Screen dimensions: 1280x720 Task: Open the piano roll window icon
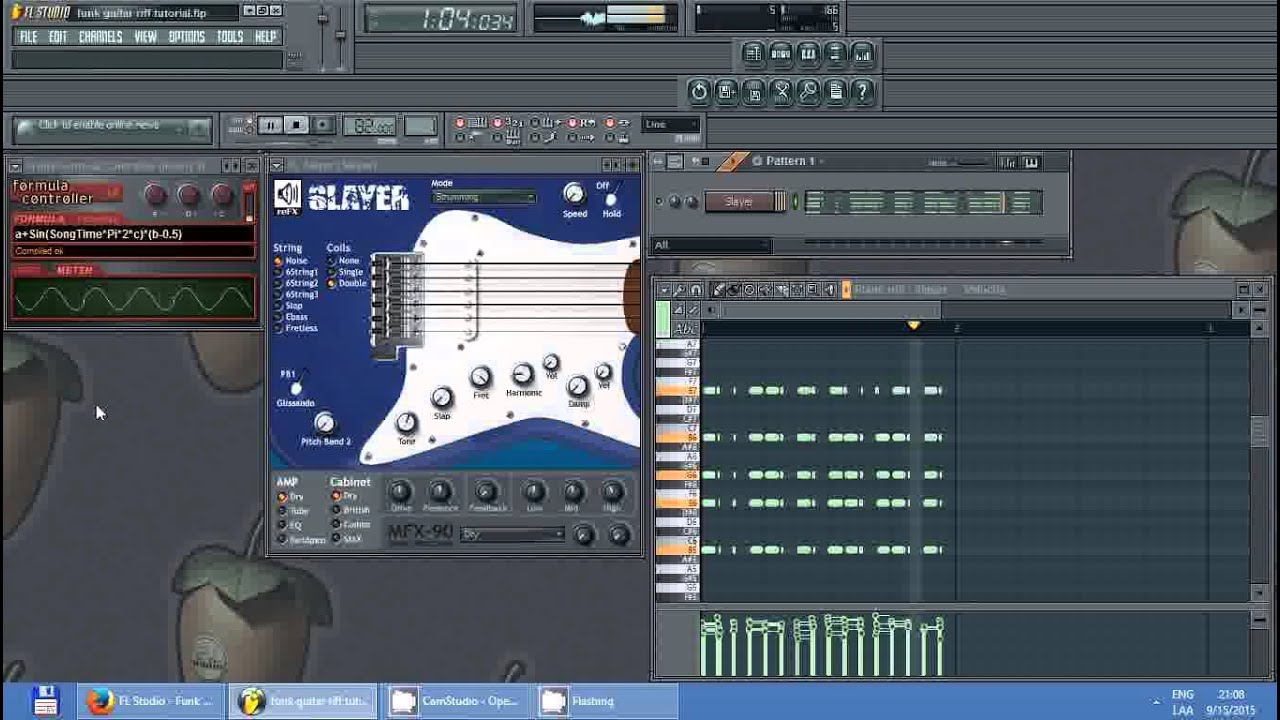pos(808,54)
